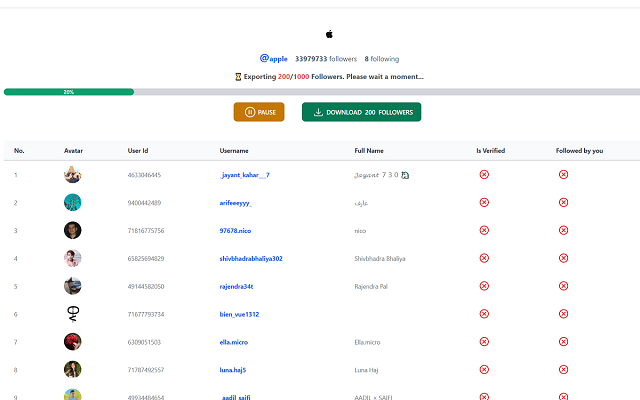Open username arifeeyyy_
The image size is (640, 400).
coord(236,203)
